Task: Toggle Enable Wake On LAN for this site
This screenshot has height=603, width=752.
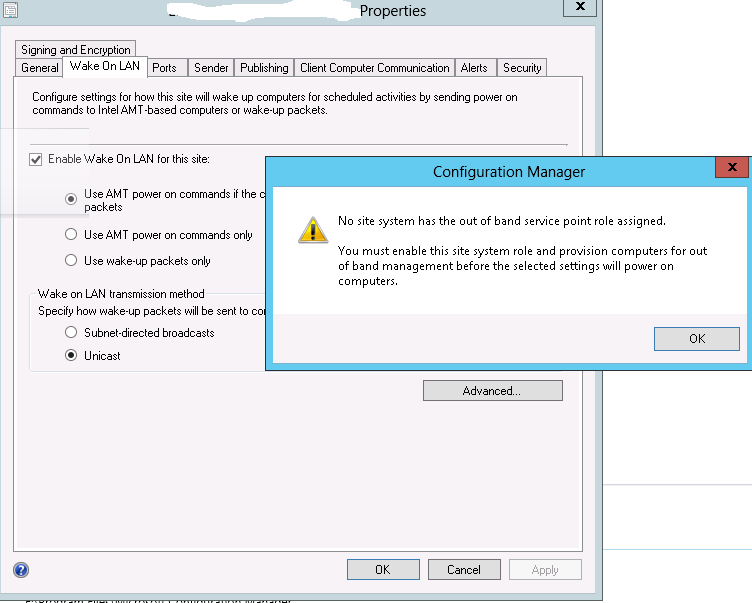Action: (35, 159)
